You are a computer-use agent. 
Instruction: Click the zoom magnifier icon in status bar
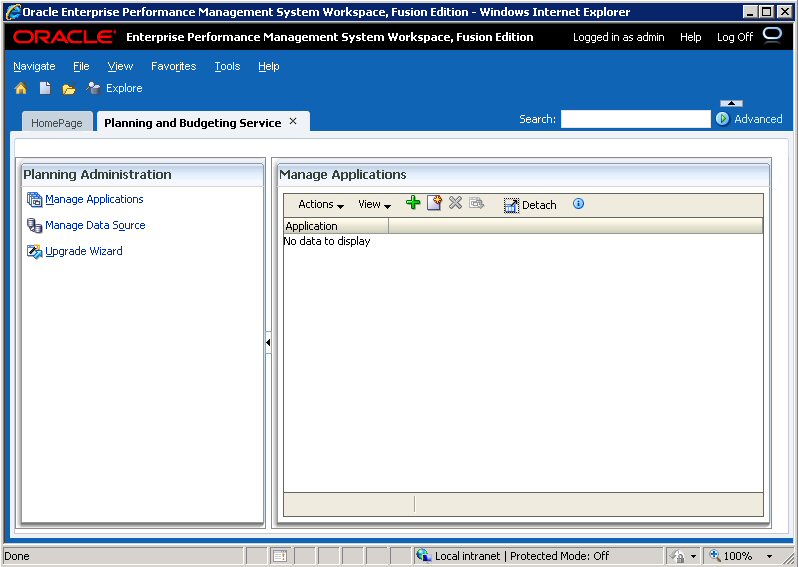point(715,556)
